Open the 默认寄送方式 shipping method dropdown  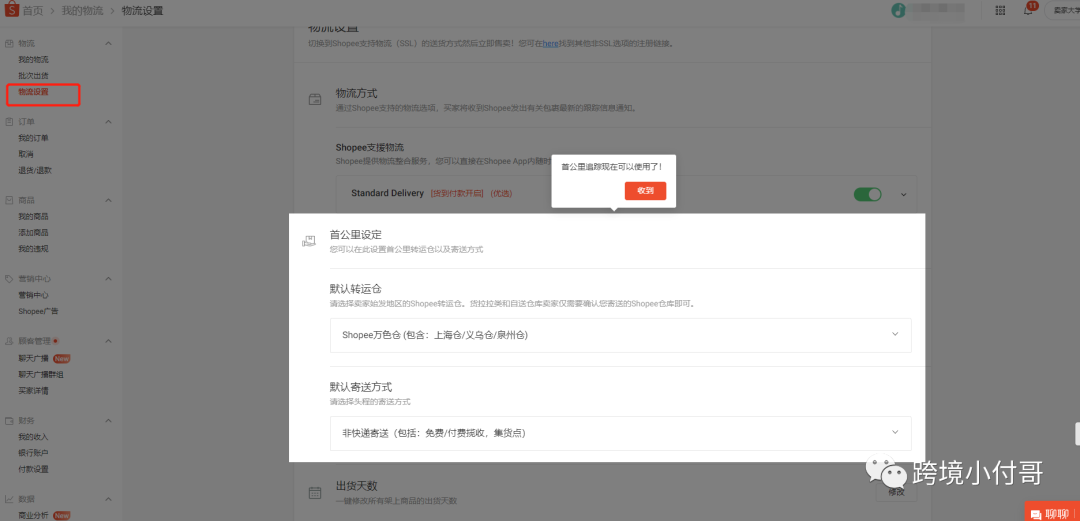point(621,433)
